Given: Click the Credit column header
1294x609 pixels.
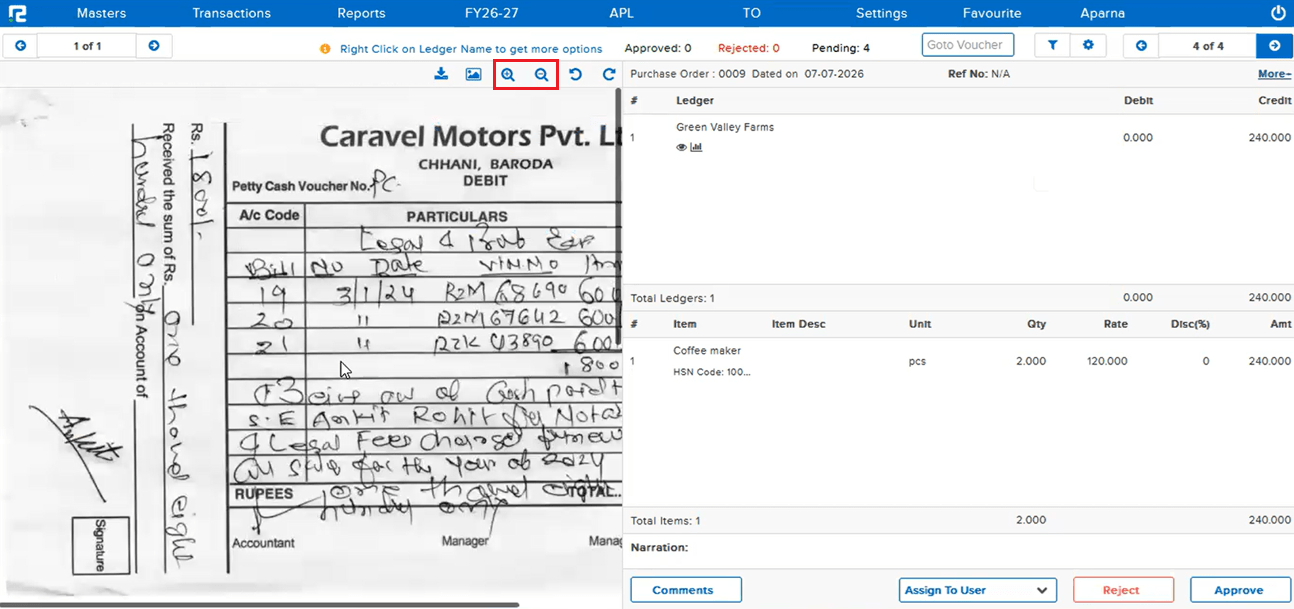Looking at the screenshot, I should click(x=1274, y=101).
